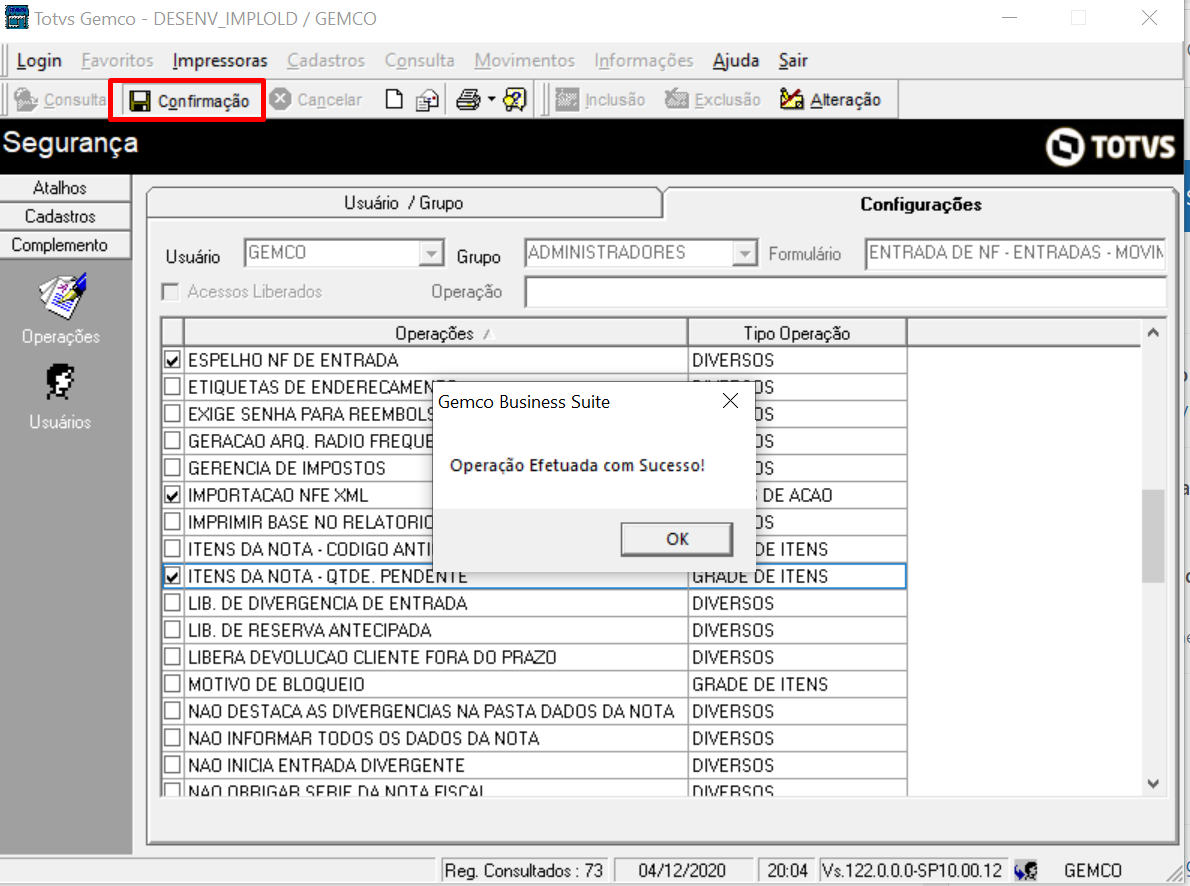
Task: Uncheck IMPORTACAO NFE XML
Action: click(x=172, y=495)
